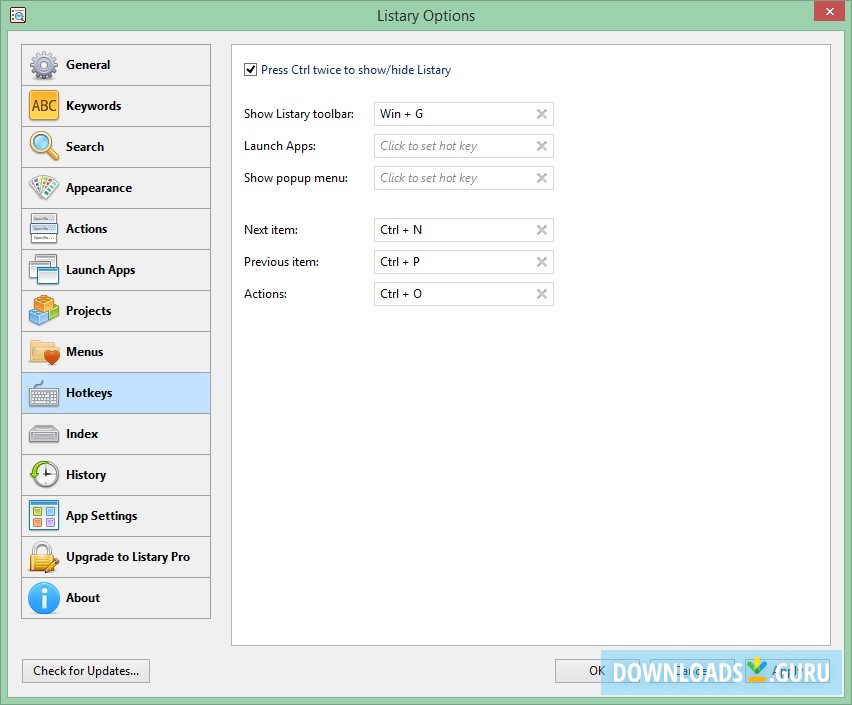Click the App Settings grid icon
The width and height of the screenshot is (852, 705).
click(43, 515)
